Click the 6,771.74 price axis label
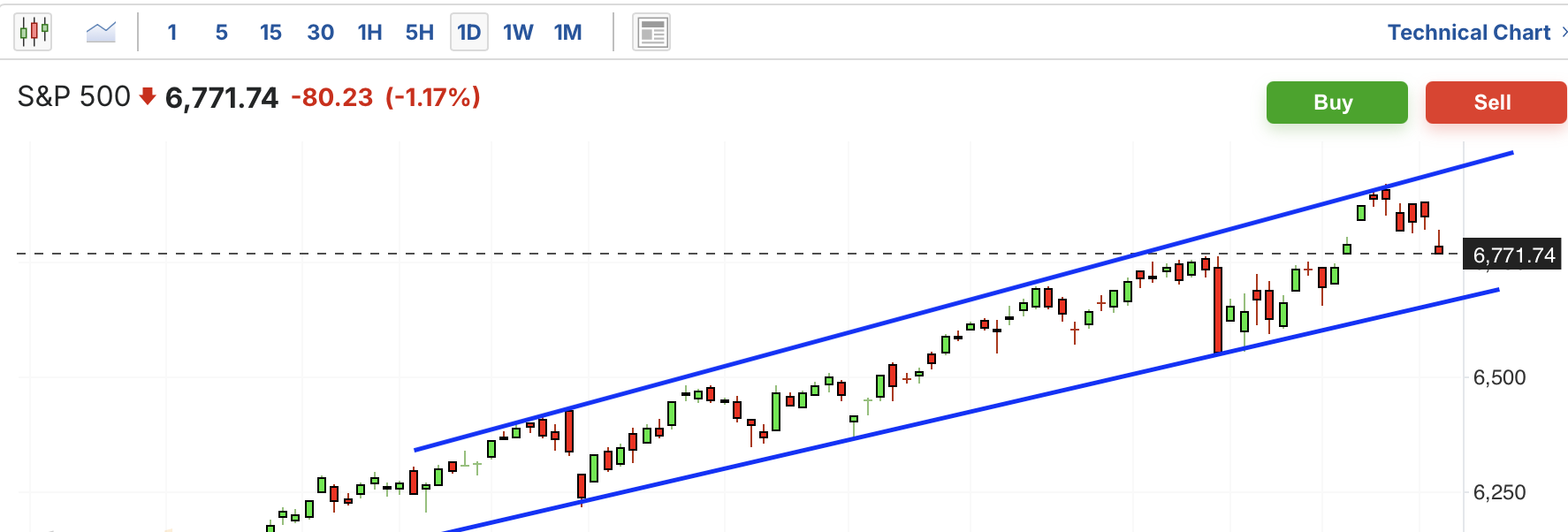Screen dimensions: 1568x532 coord(1513,255)
